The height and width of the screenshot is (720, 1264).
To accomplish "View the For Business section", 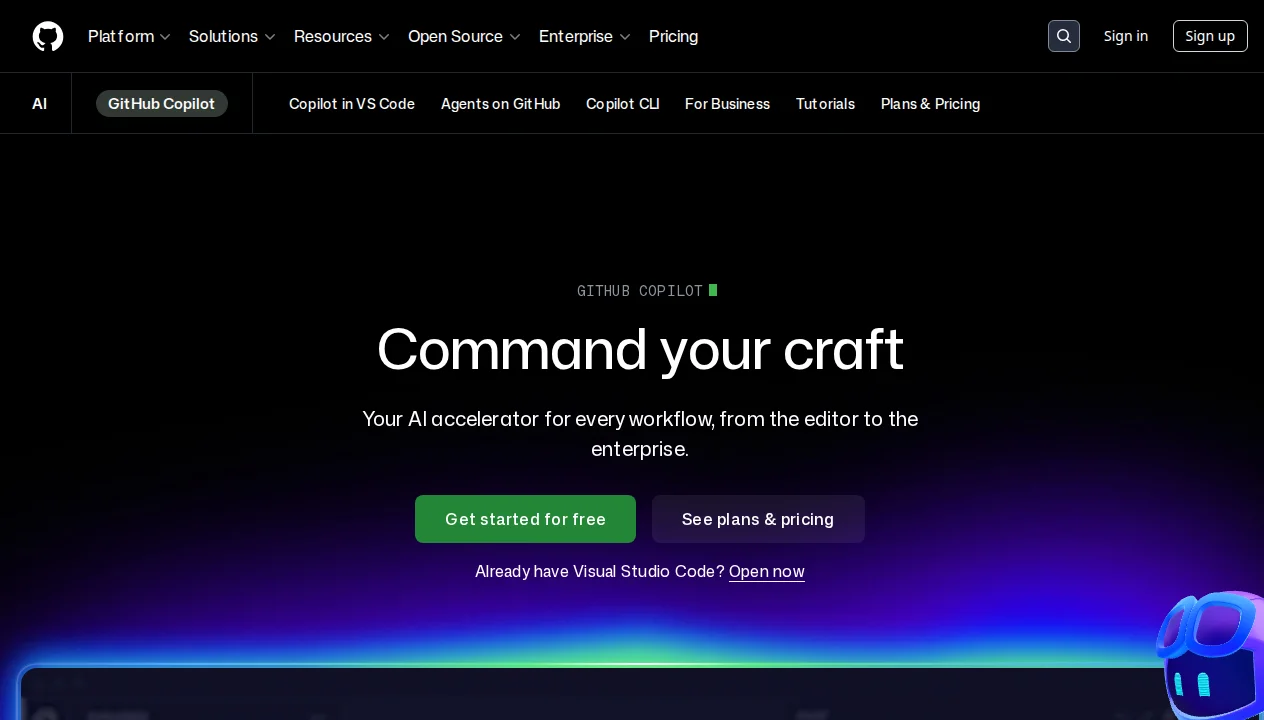I will click(x=727, y=103).
